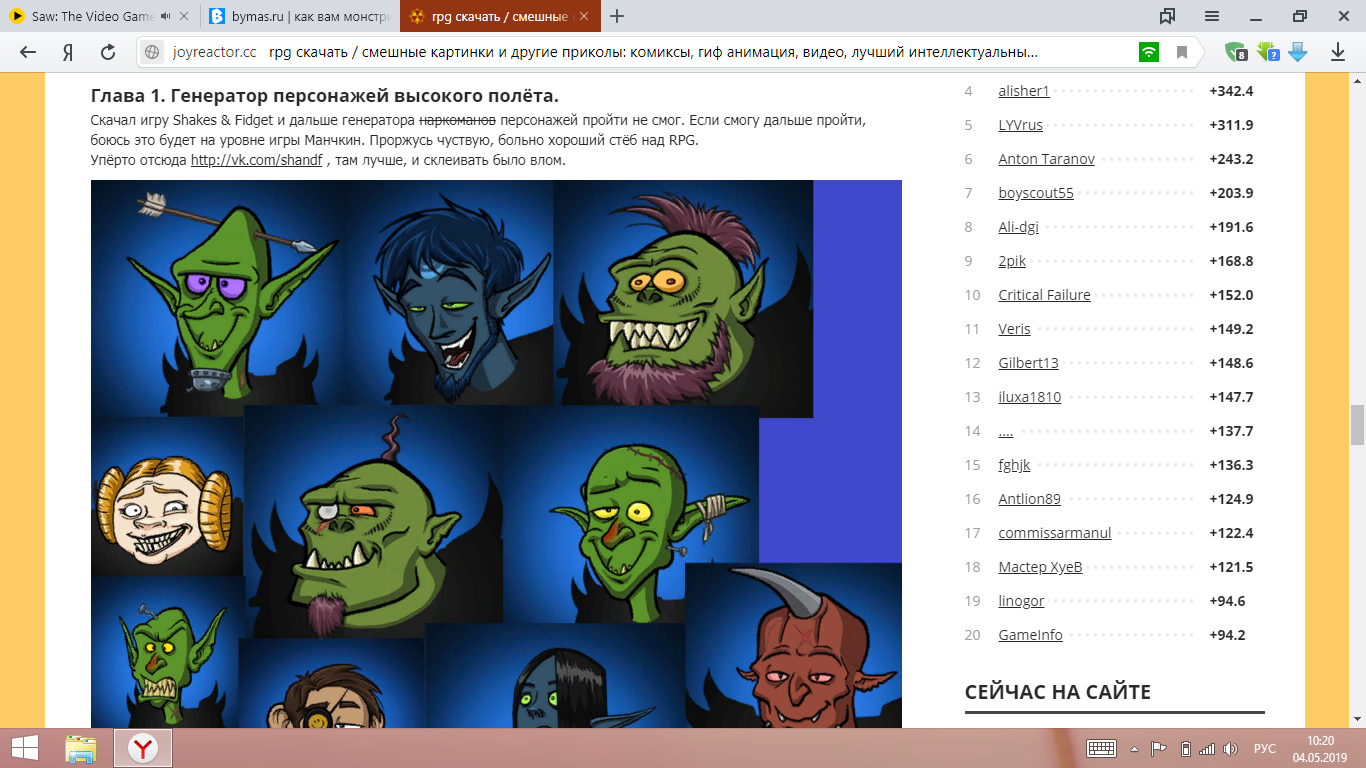Screen dimensions: 1366x768
Task: Expand hidden system tray icons
Action: pos(1134,748)
